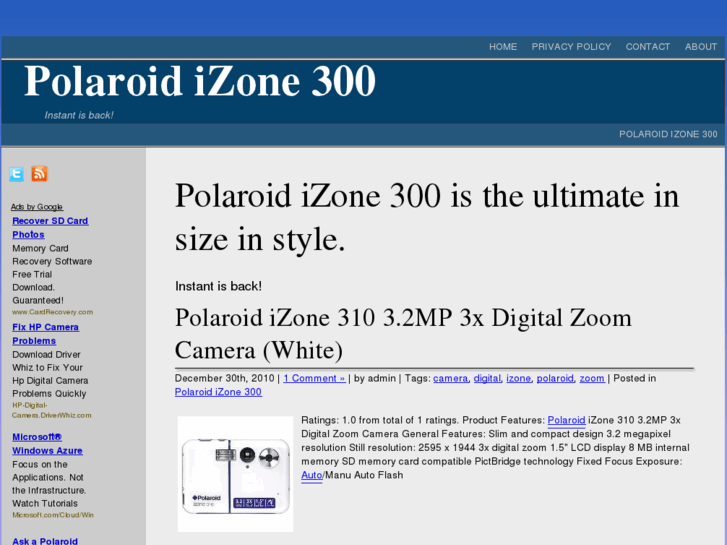Viewport: 727px width, 545px height.
Task: Open the CONTACT page
Action: pos(648,47)
